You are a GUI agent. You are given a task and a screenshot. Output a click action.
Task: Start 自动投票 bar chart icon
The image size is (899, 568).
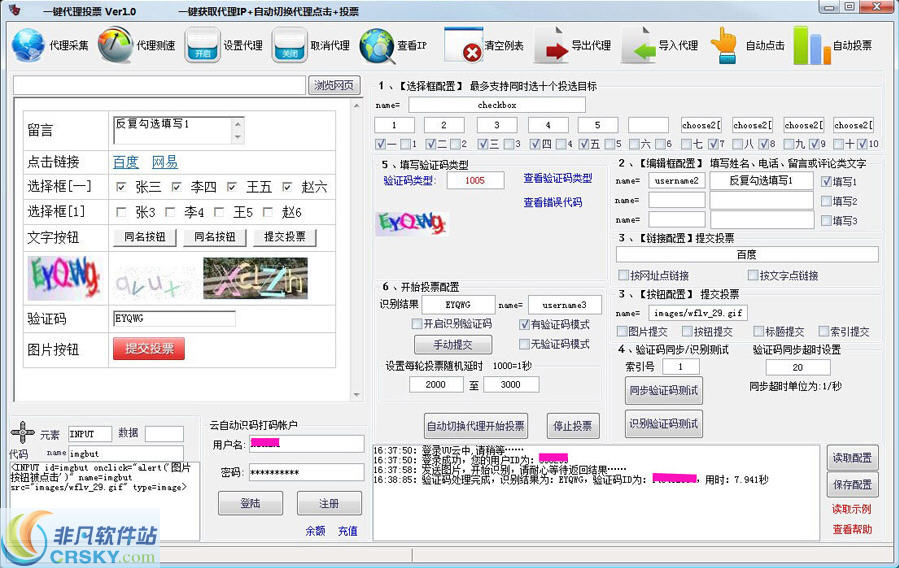[812, 45]
